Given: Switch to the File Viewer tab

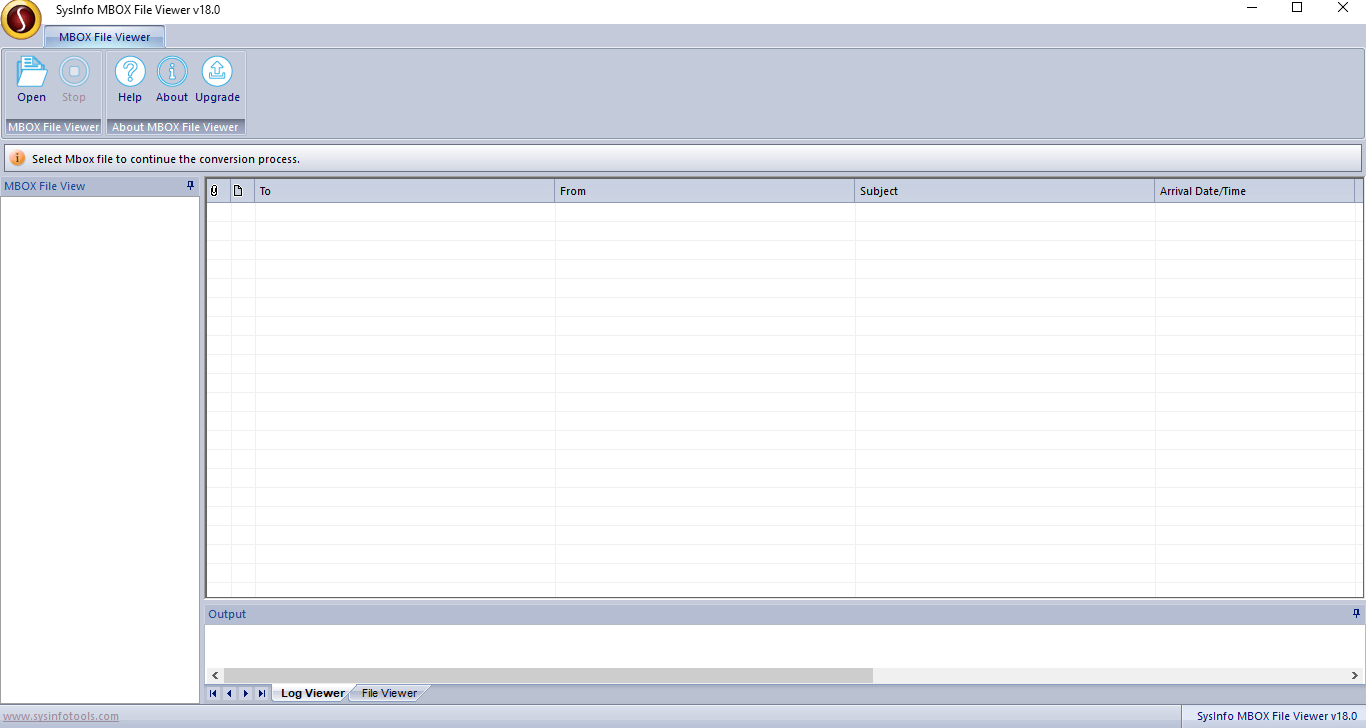Looking at the screenshot, I should pyautogui.click(x=388, y=692).
